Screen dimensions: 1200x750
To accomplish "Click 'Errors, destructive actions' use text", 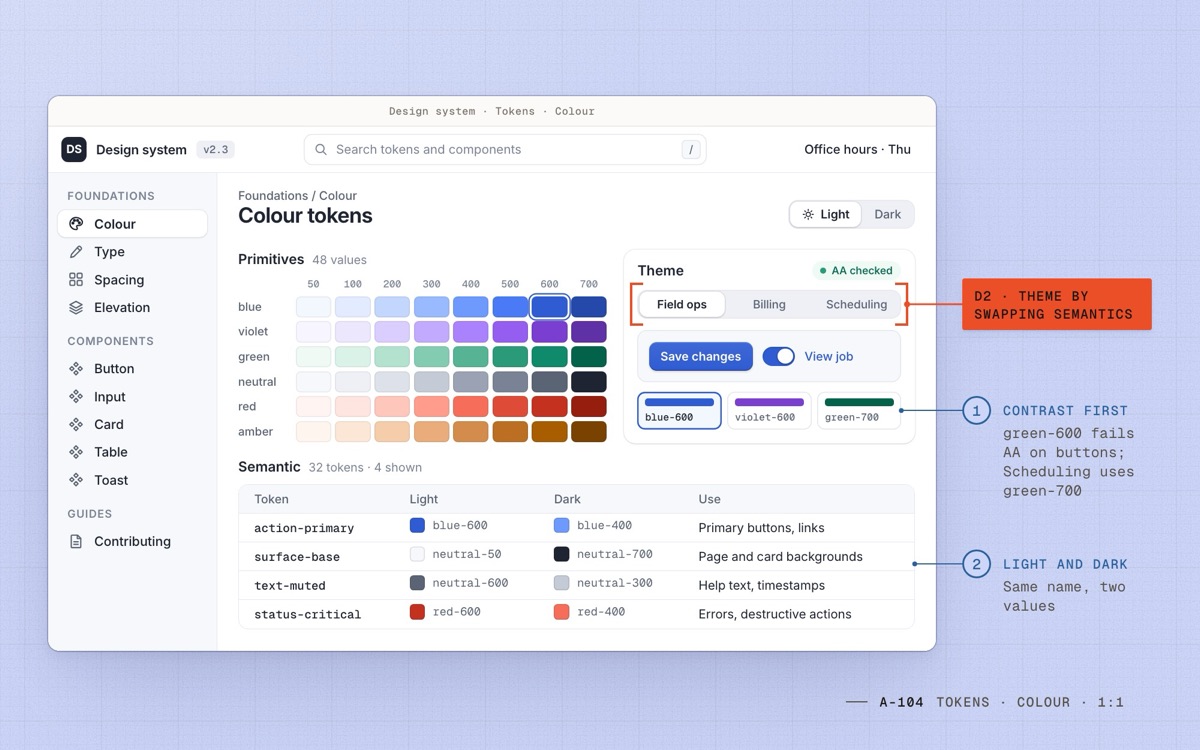I will 775,614.
